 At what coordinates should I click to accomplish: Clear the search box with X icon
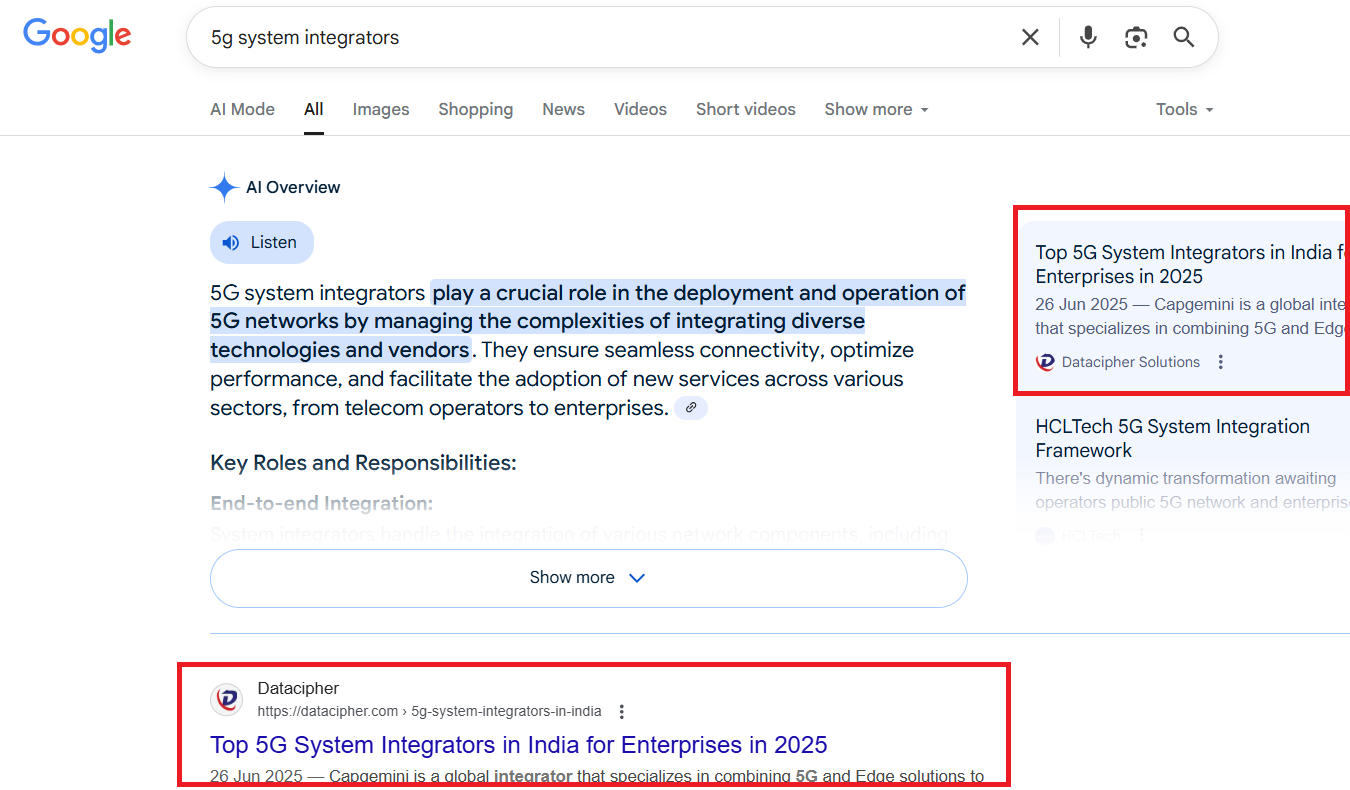1030,37
